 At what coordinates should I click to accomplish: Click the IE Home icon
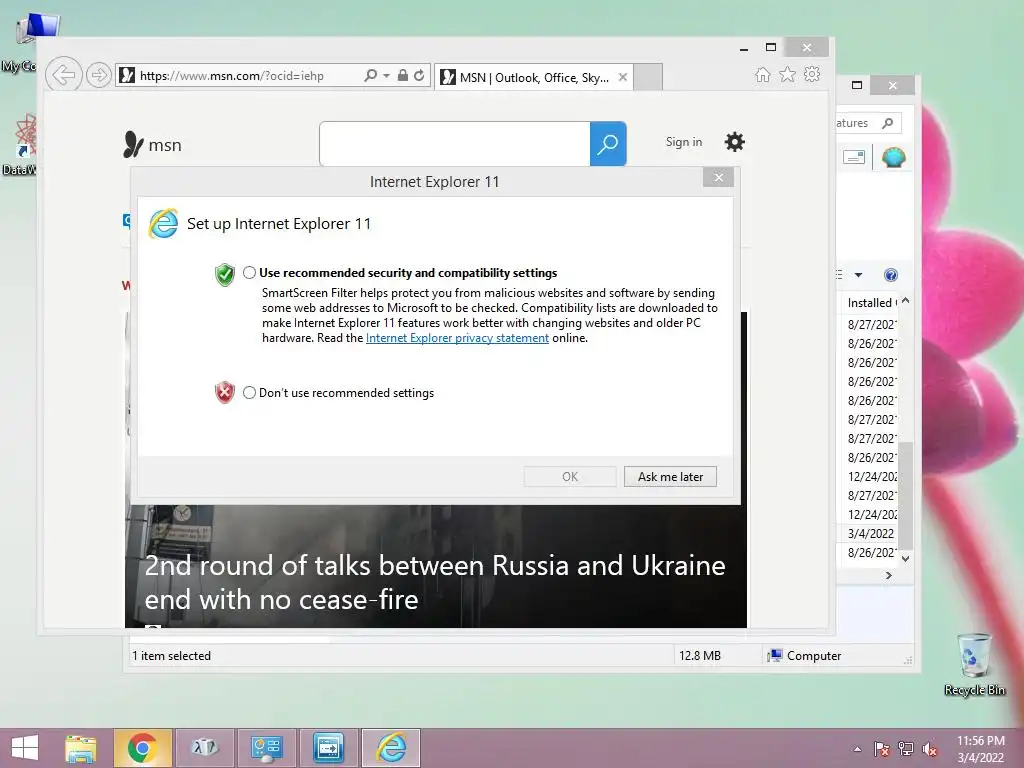click(762, 74)
